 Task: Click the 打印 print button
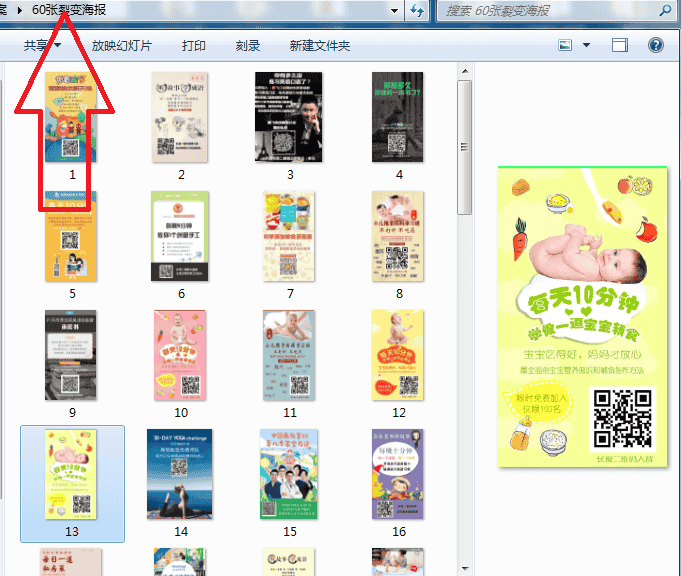pos(194,46)
